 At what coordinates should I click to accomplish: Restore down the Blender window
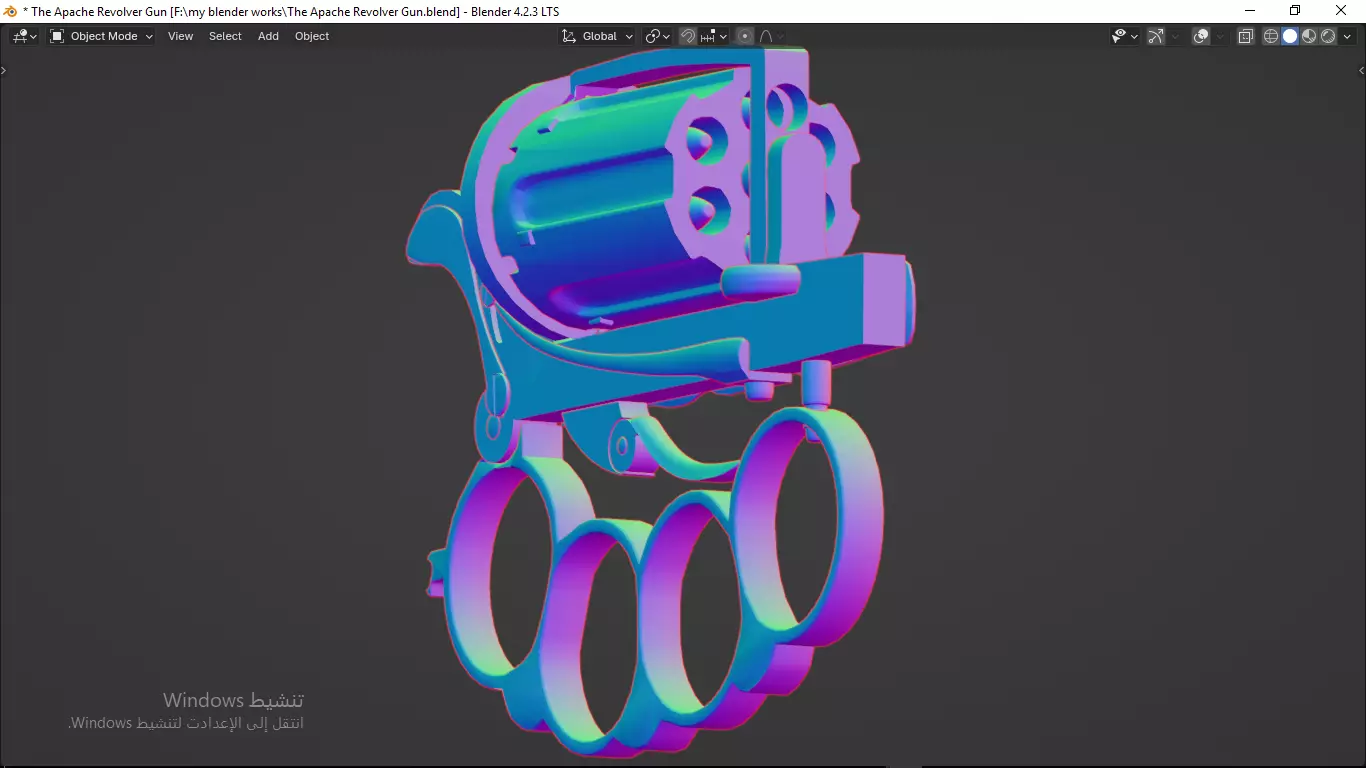click(x=1295, y=11)
